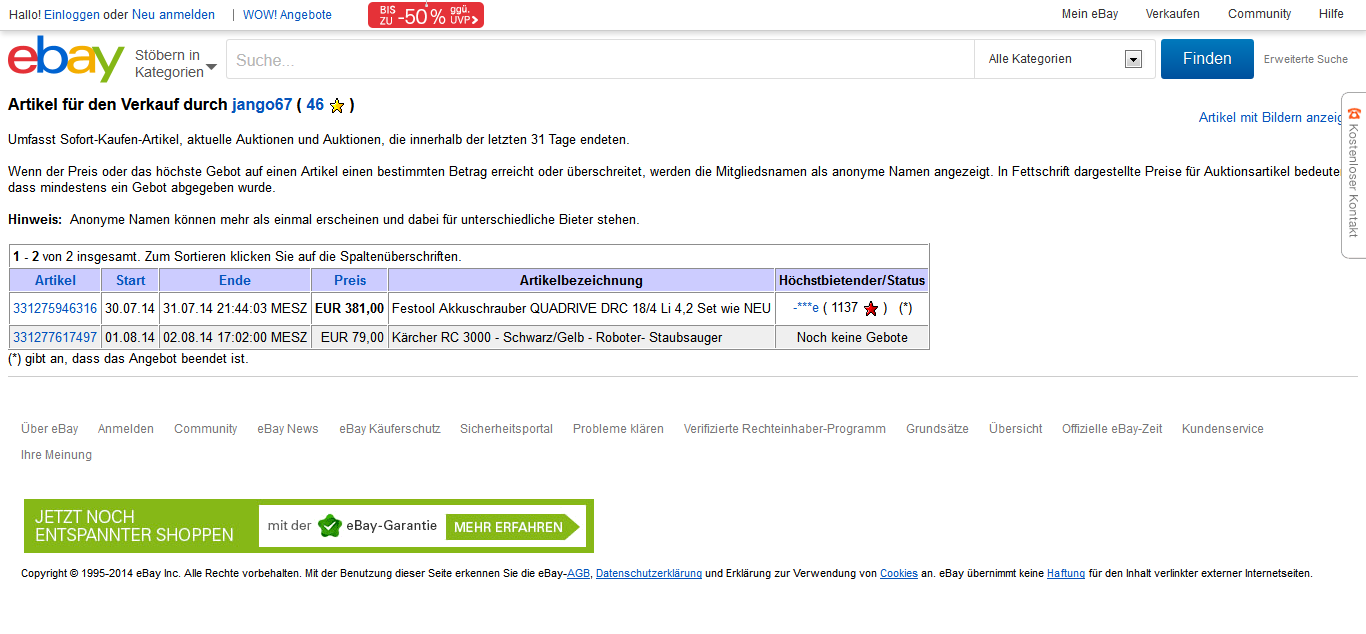Click start date 30.07.14 cell
The width and height of the screenshot is (1366, 634).
point(130,309)
